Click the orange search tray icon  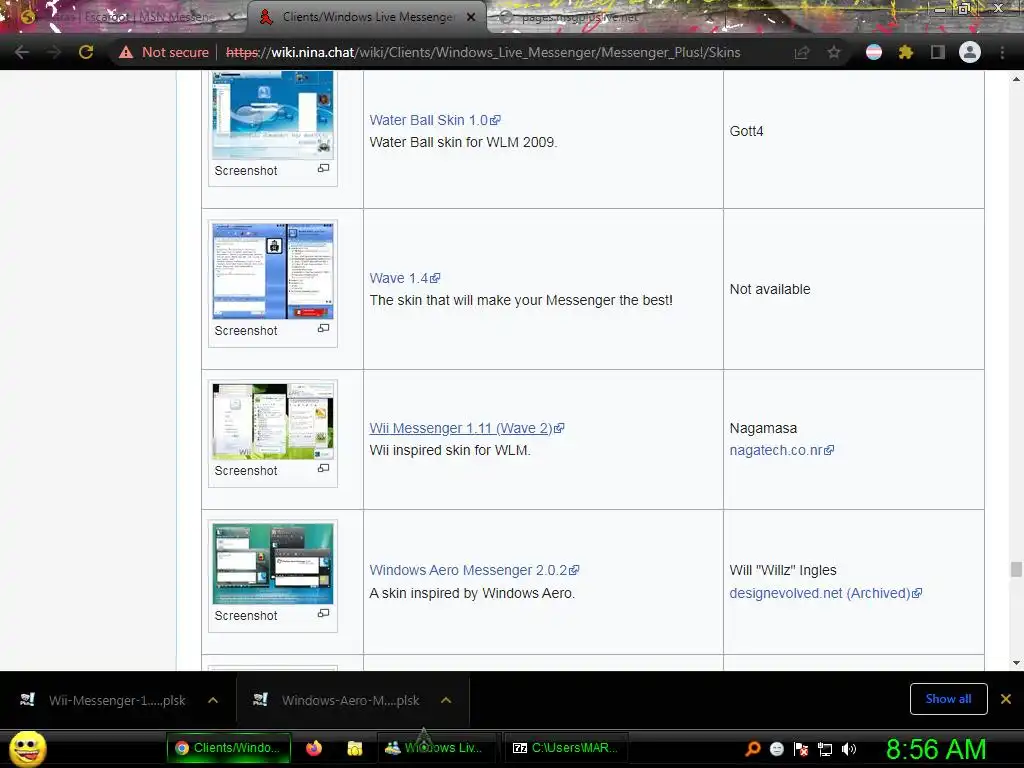coord(753,748)
